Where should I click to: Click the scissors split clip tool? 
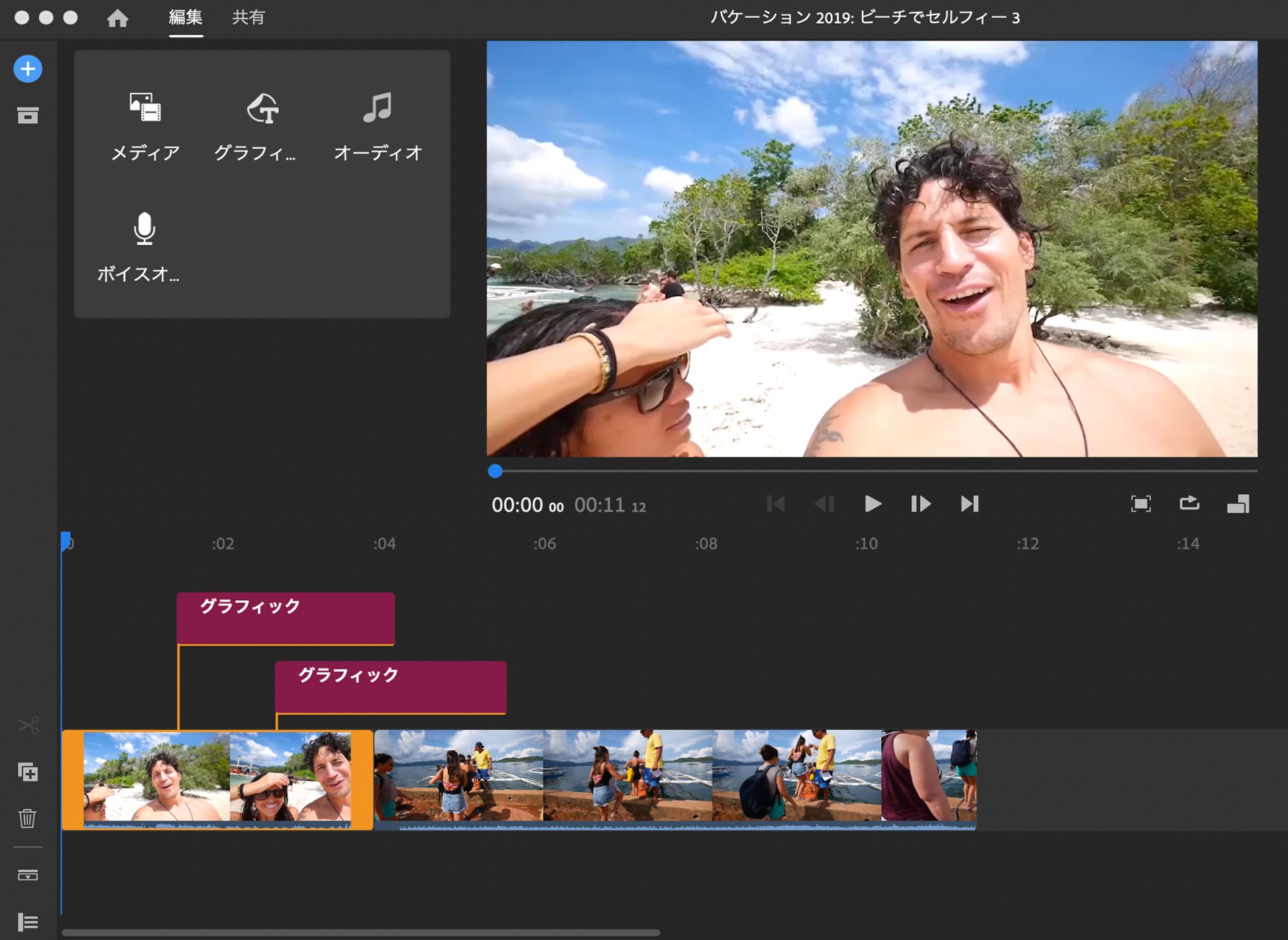28,725
